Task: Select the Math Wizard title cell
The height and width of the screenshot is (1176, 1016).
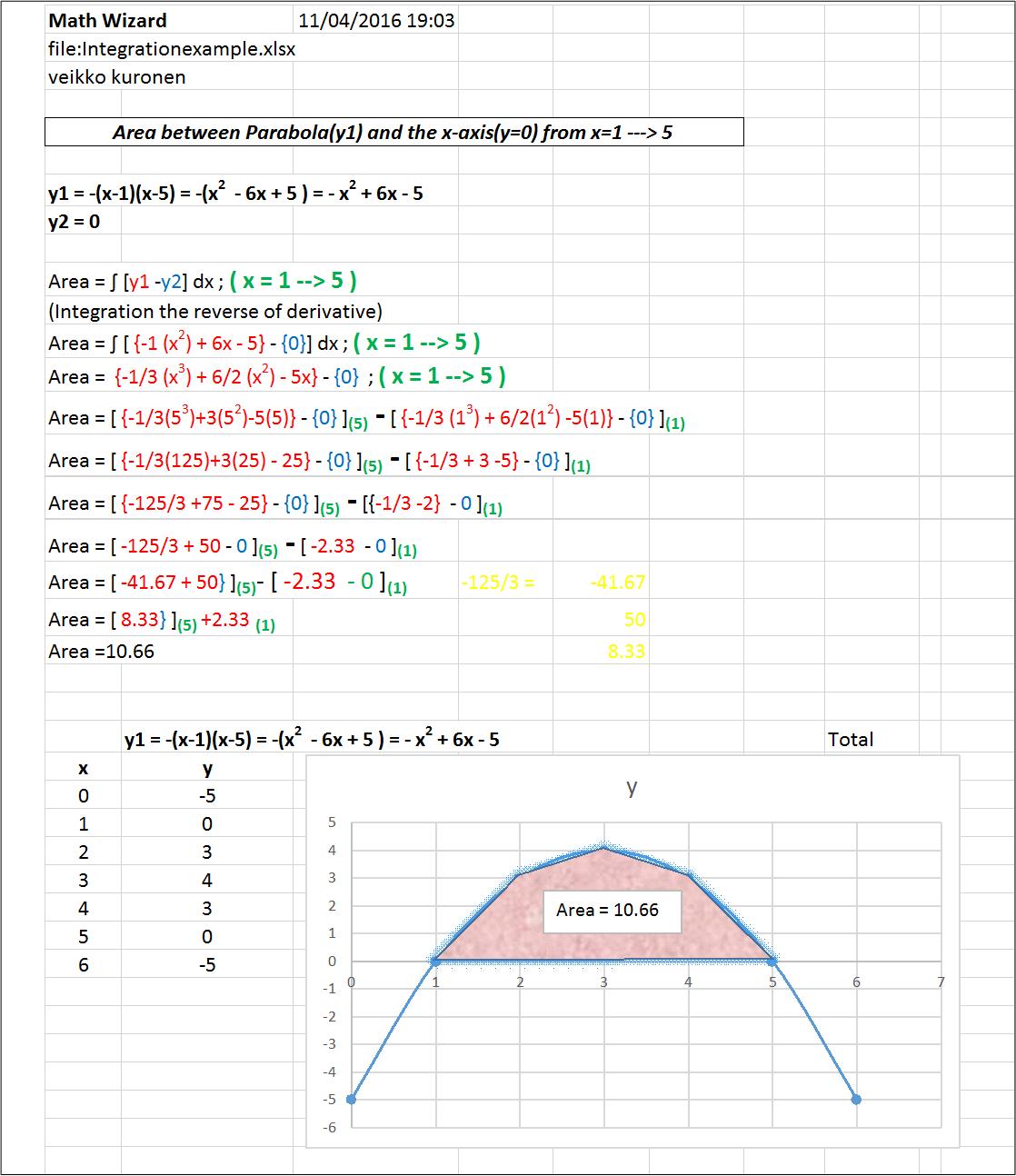Action: click(107, 20)
